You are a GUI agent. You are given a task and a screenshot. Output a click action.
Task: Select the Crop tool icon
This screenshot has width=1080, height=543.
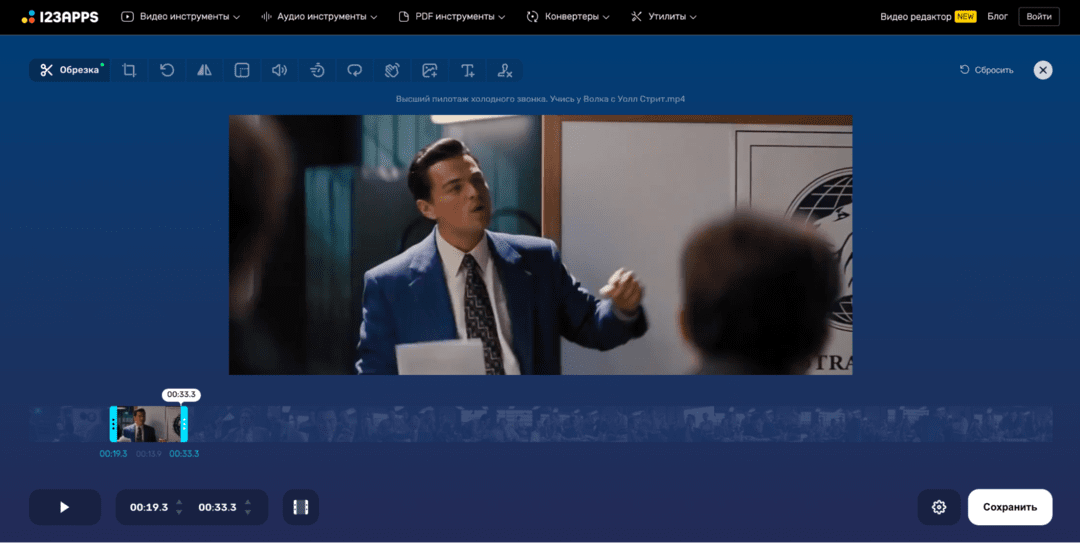click(x=129, y=70)
